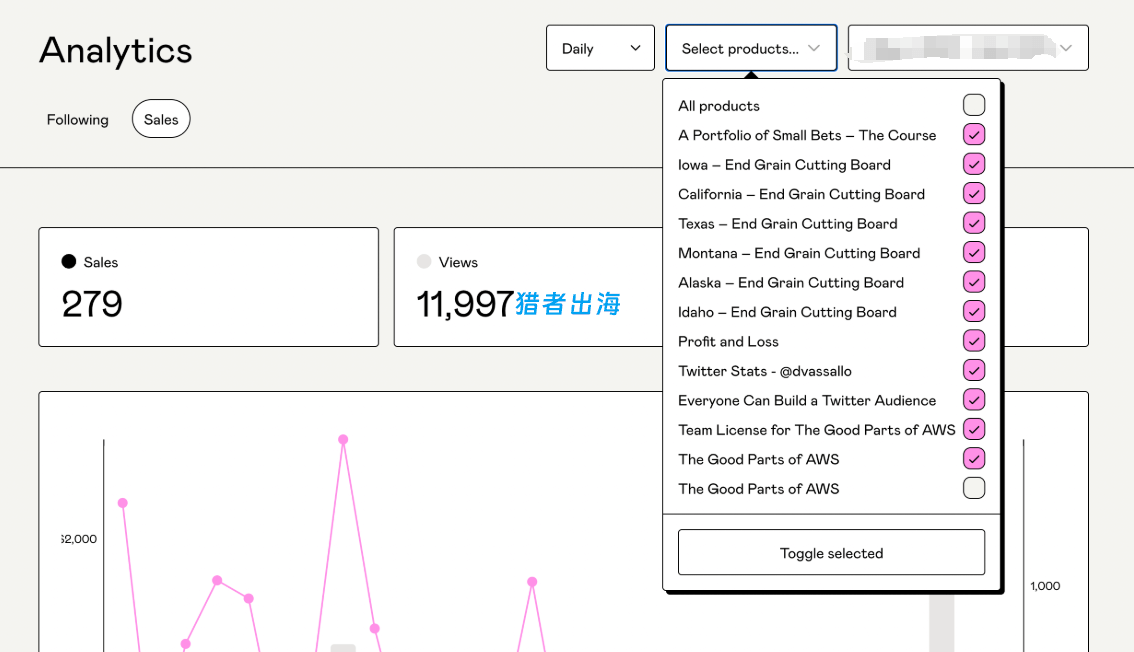Select the Sales tab
This screenshot has height=652, width=1134.
click(161, 119)
